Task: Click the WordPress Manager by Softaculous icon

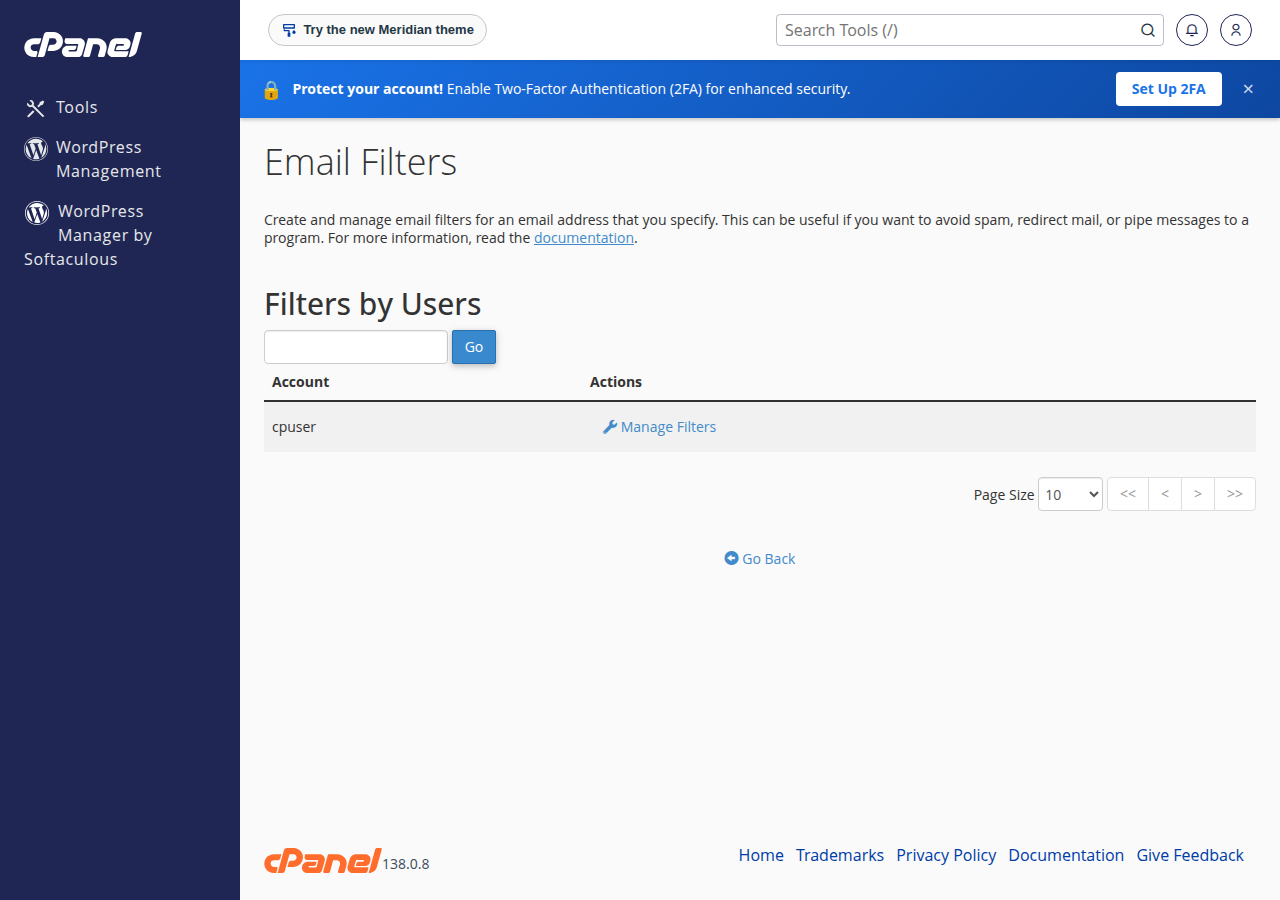Action: (x=37, y=212)
